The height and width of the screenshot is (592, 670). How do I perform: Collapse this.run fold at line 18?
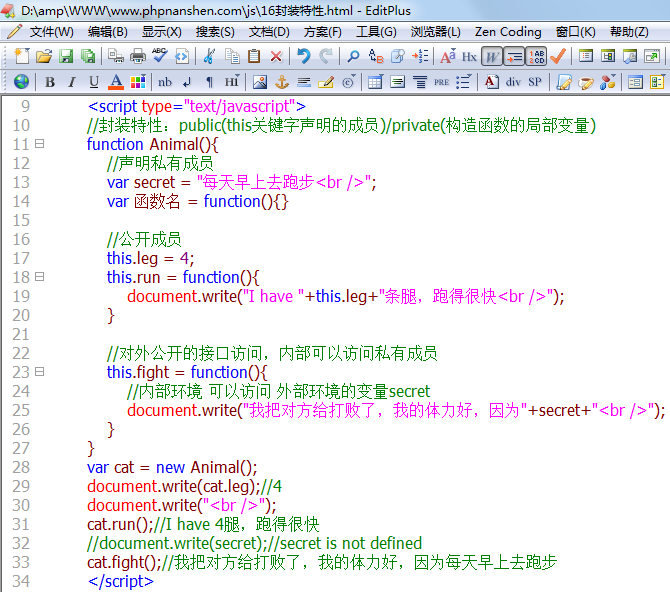click(39, 277)
